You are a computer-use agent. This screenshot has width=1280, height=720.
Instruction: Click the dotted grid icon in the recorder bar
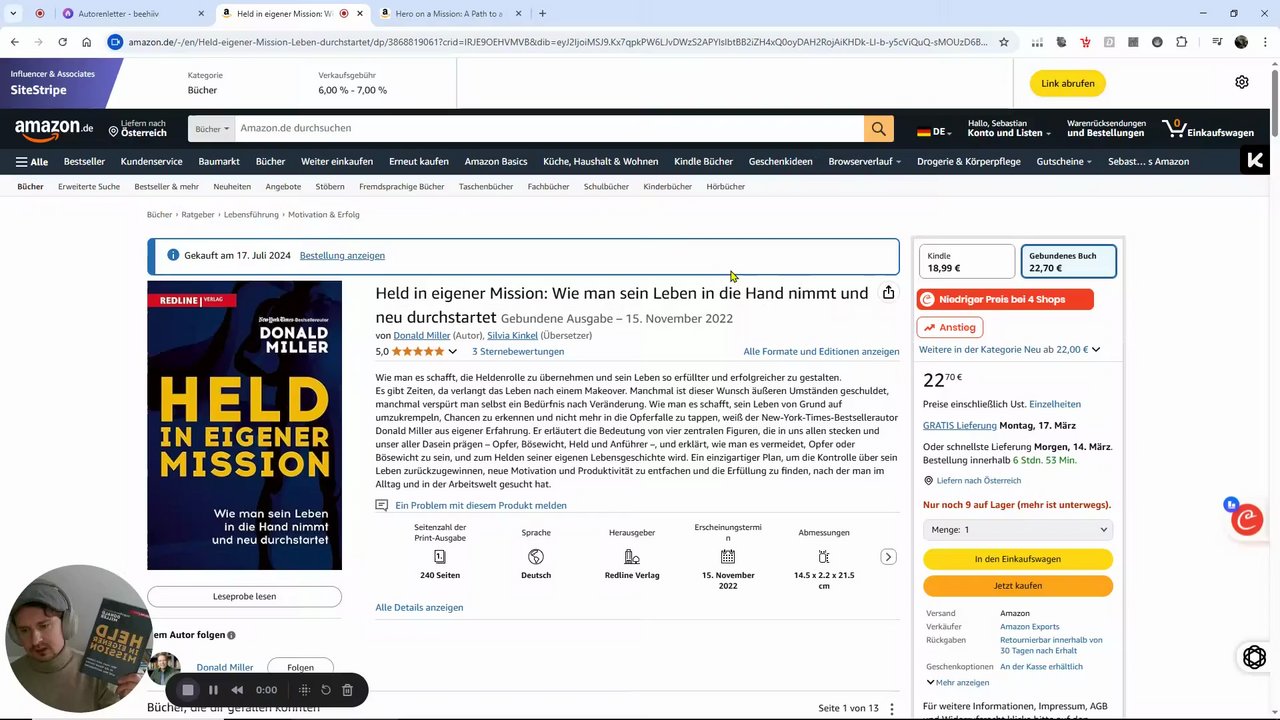305,690
